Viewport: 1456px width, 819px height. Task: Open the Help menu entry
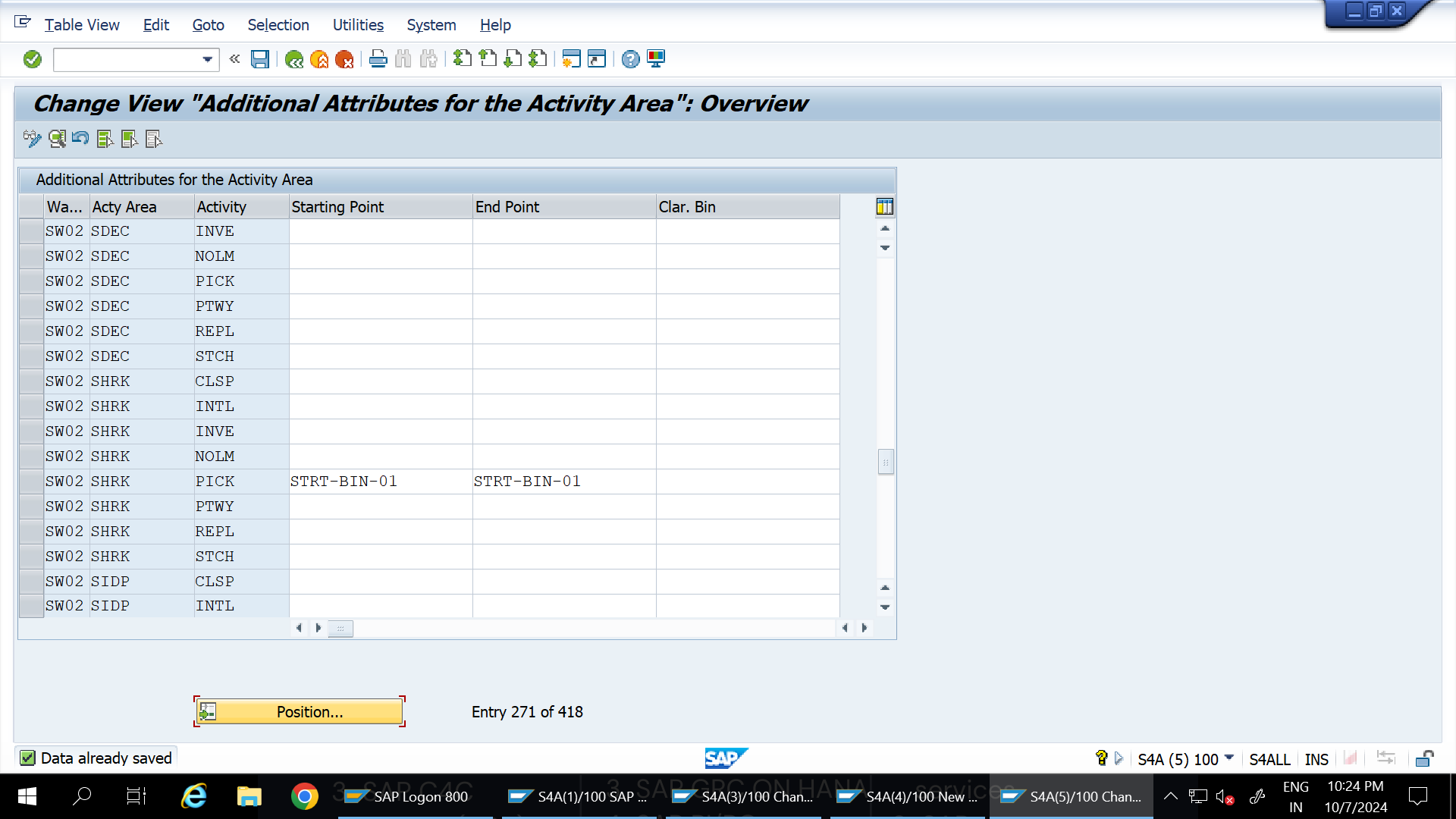pyautogui.click(x=494, y=25)
